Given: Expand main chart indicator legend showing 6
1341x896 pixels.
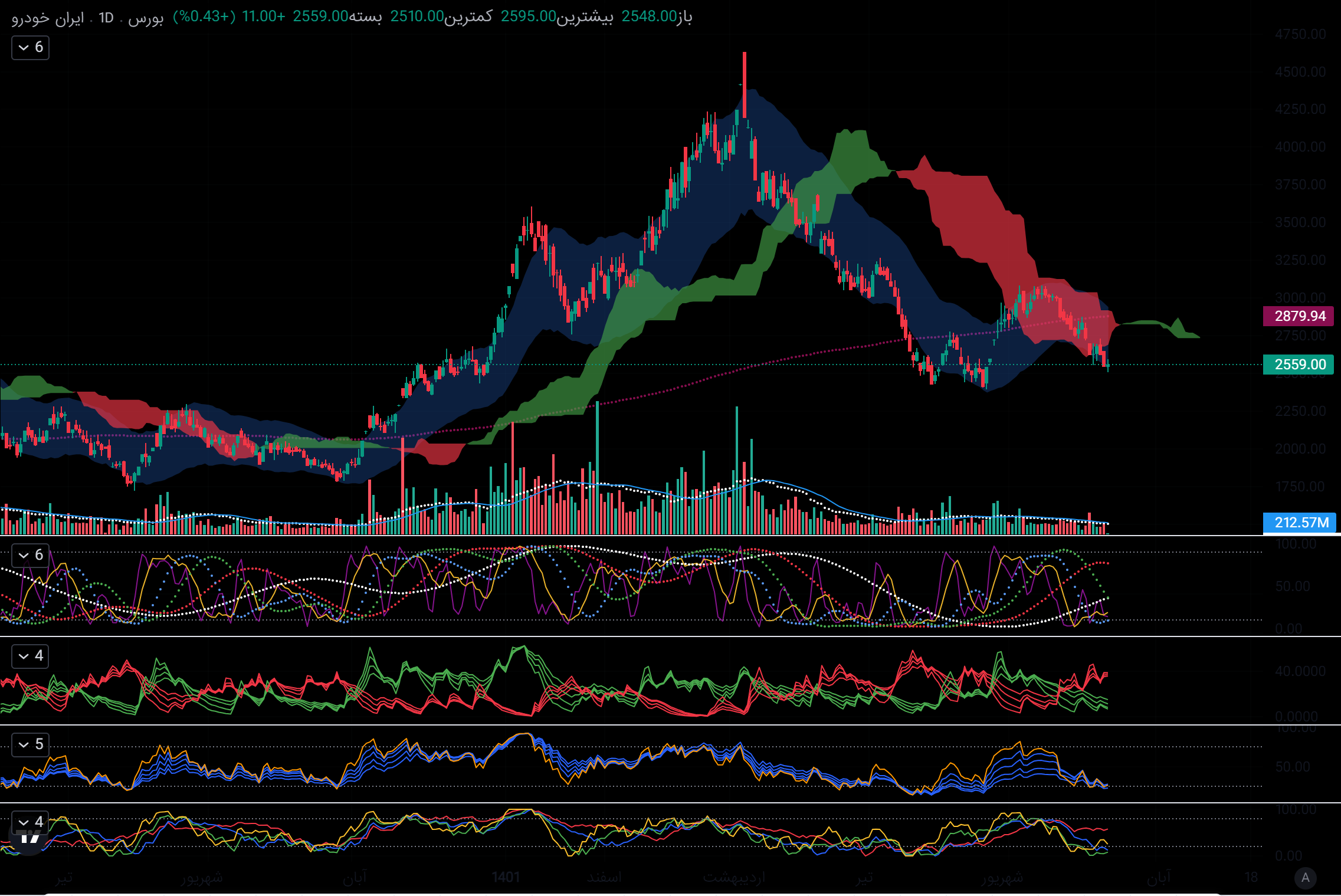Looking at the screenshot, I should click(30, 47).
